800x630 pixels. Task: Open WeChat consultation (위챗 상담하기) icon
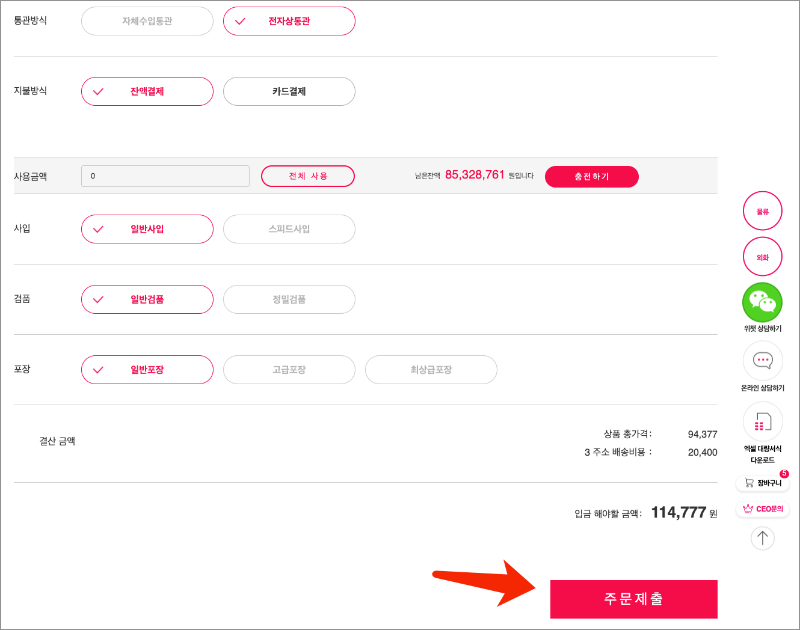[x=762, y=303]
